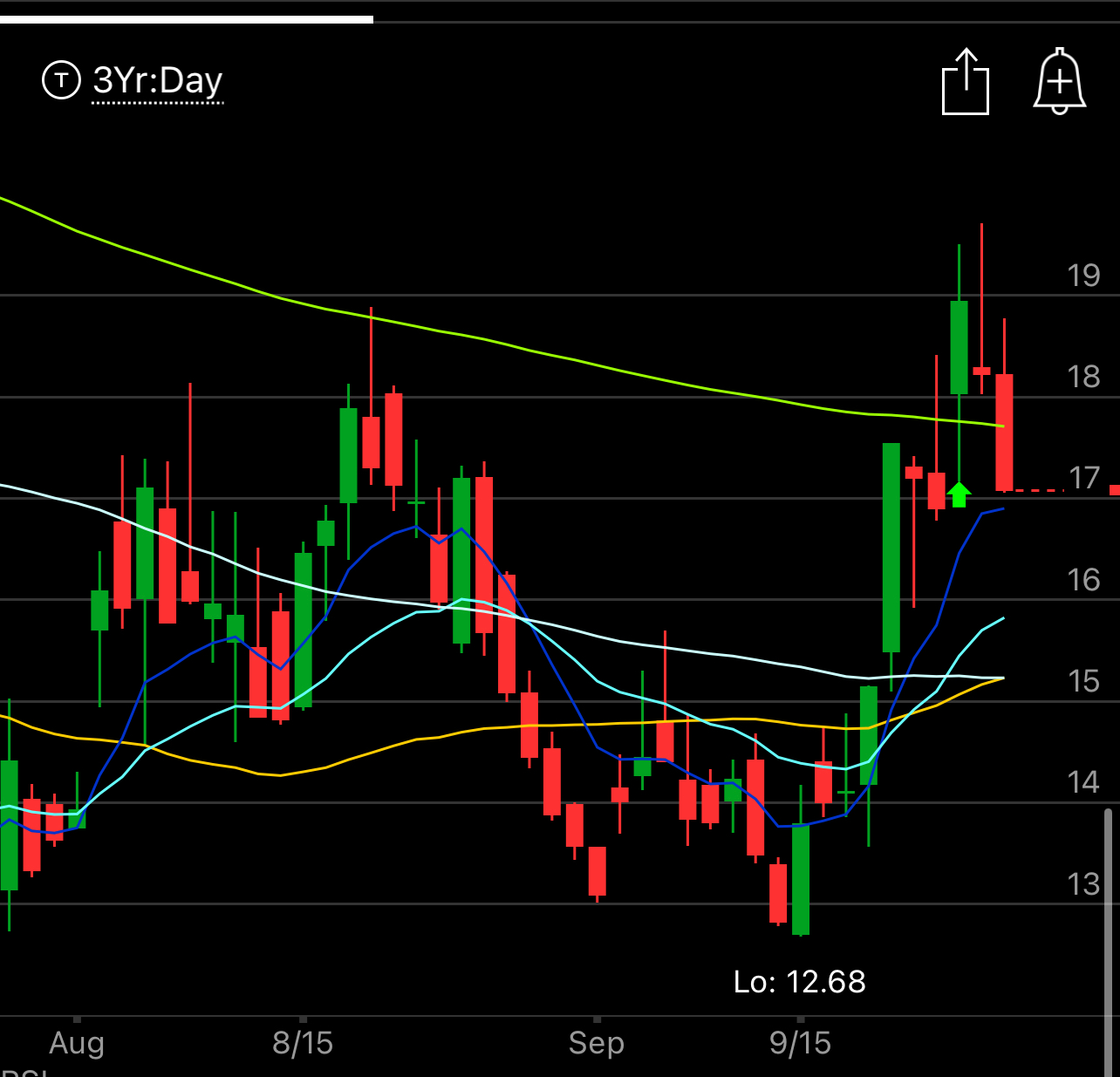1120x1077 pixels.
Task: Select the 'Lo: 12.68' low price label
Action: coord(800,981)
